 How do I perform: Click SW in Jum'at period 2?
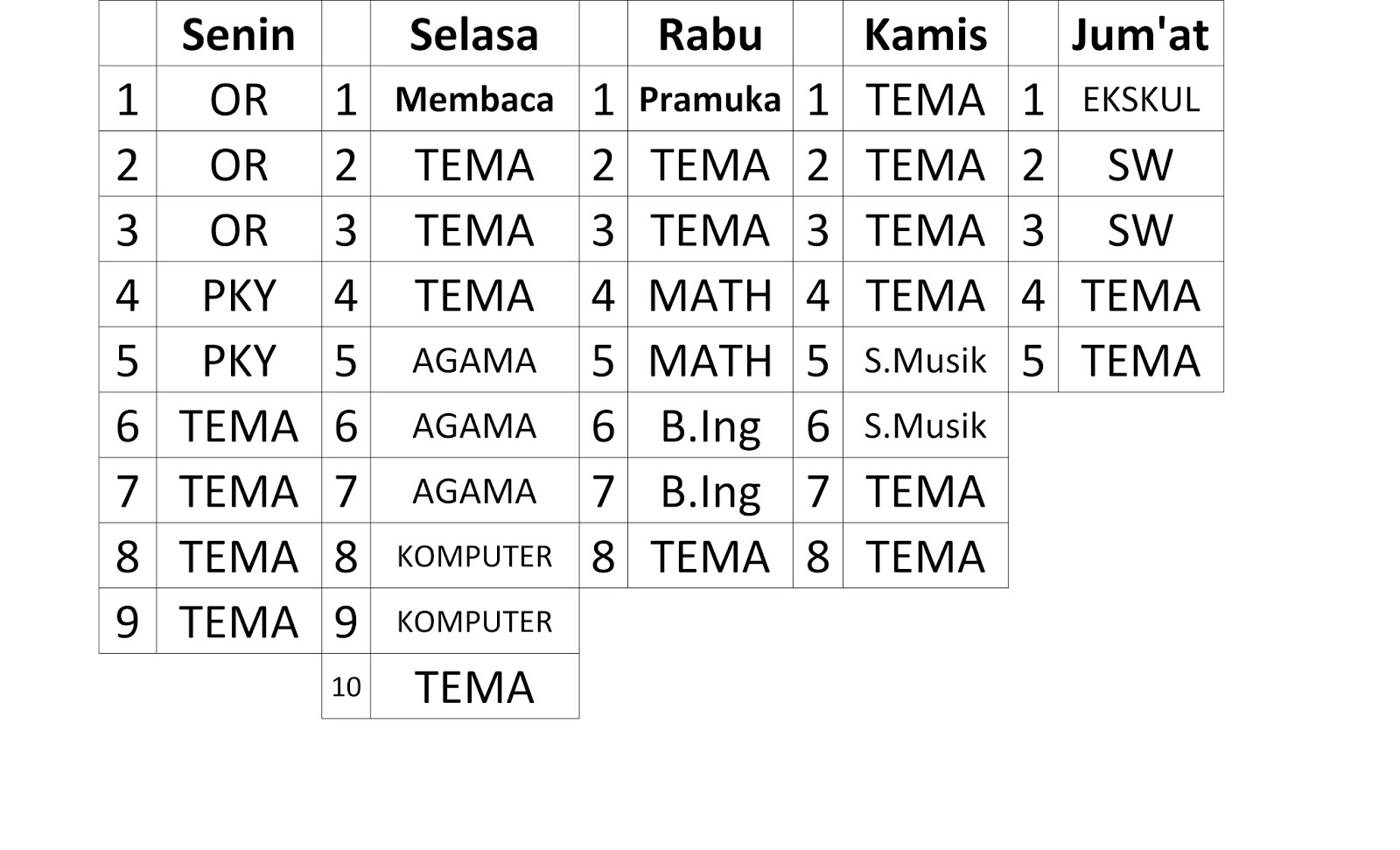click(x=1140, y=165)
